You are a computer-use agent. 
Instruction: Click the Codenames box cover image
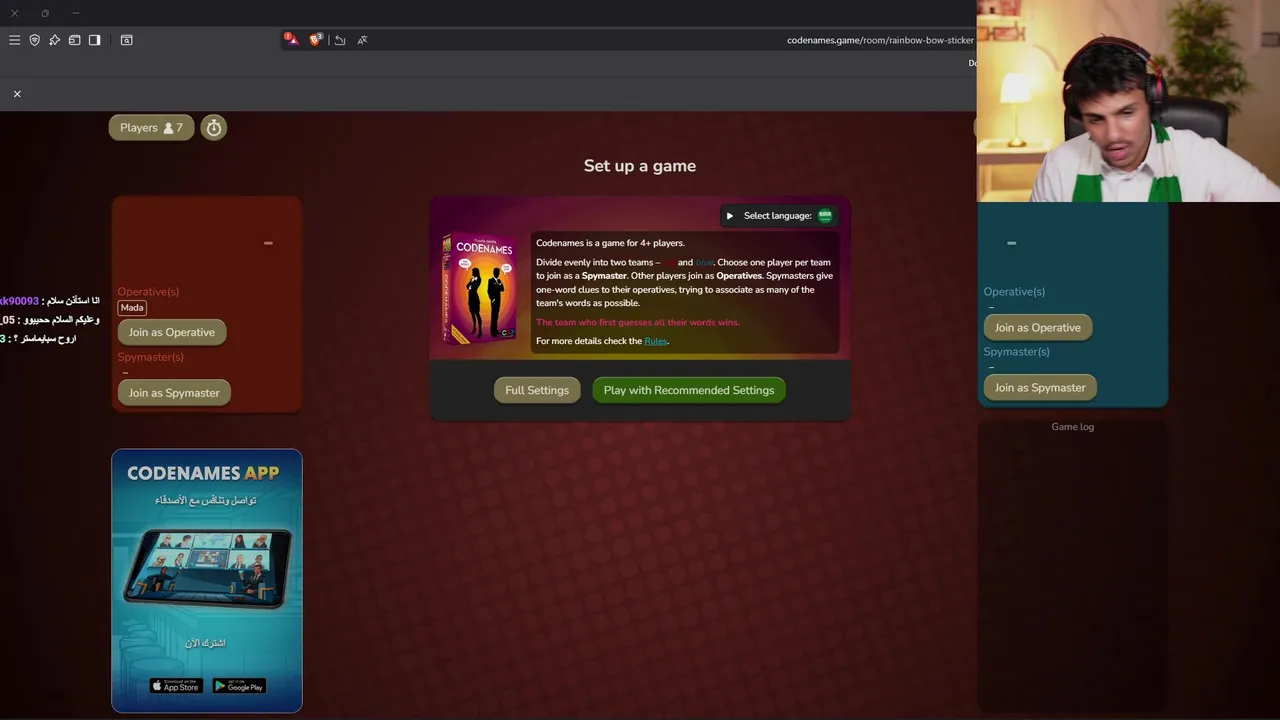tap(479, 288)
